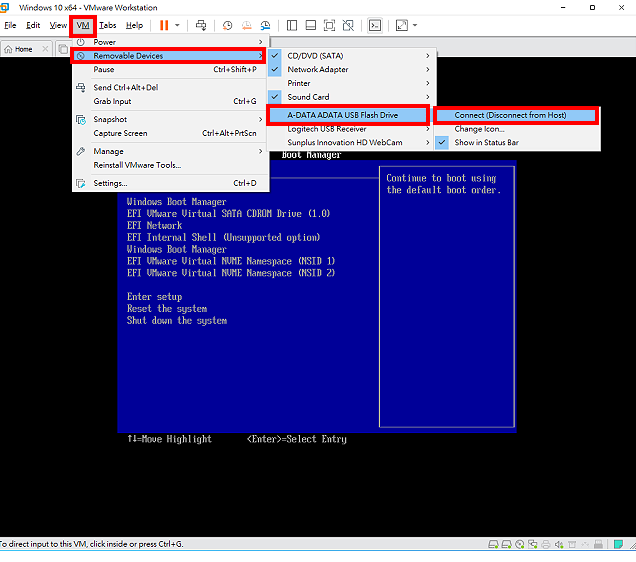This screenshot has height=562, width=636.
Task: Click the CD/DVD status bar icon
Action: pyautogui.click(x=520, y=544)
